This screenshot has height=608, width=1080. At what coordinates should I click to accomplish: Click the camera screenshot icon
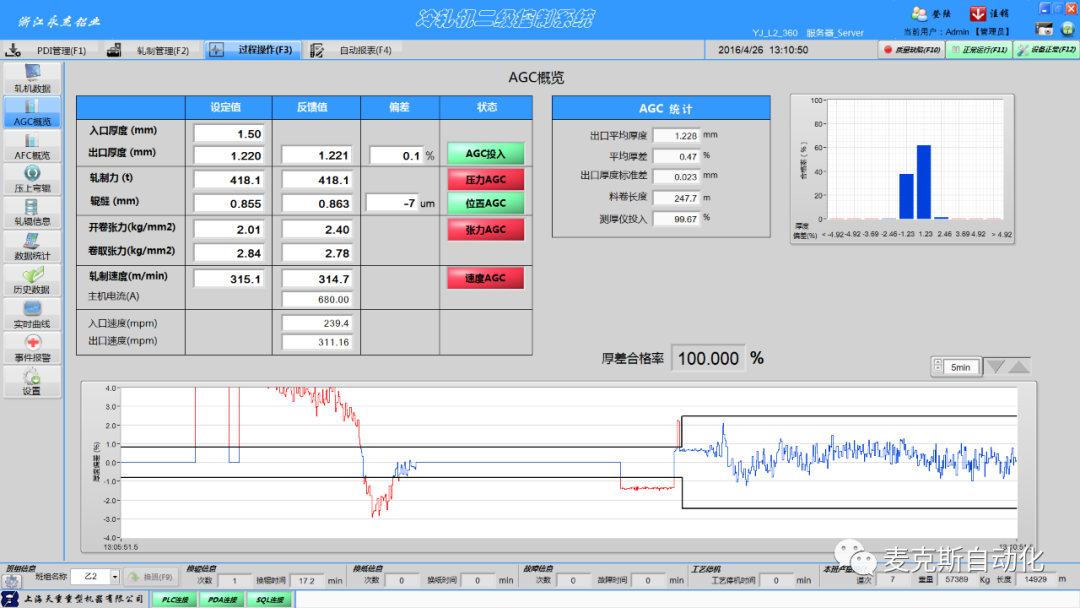1044,29
